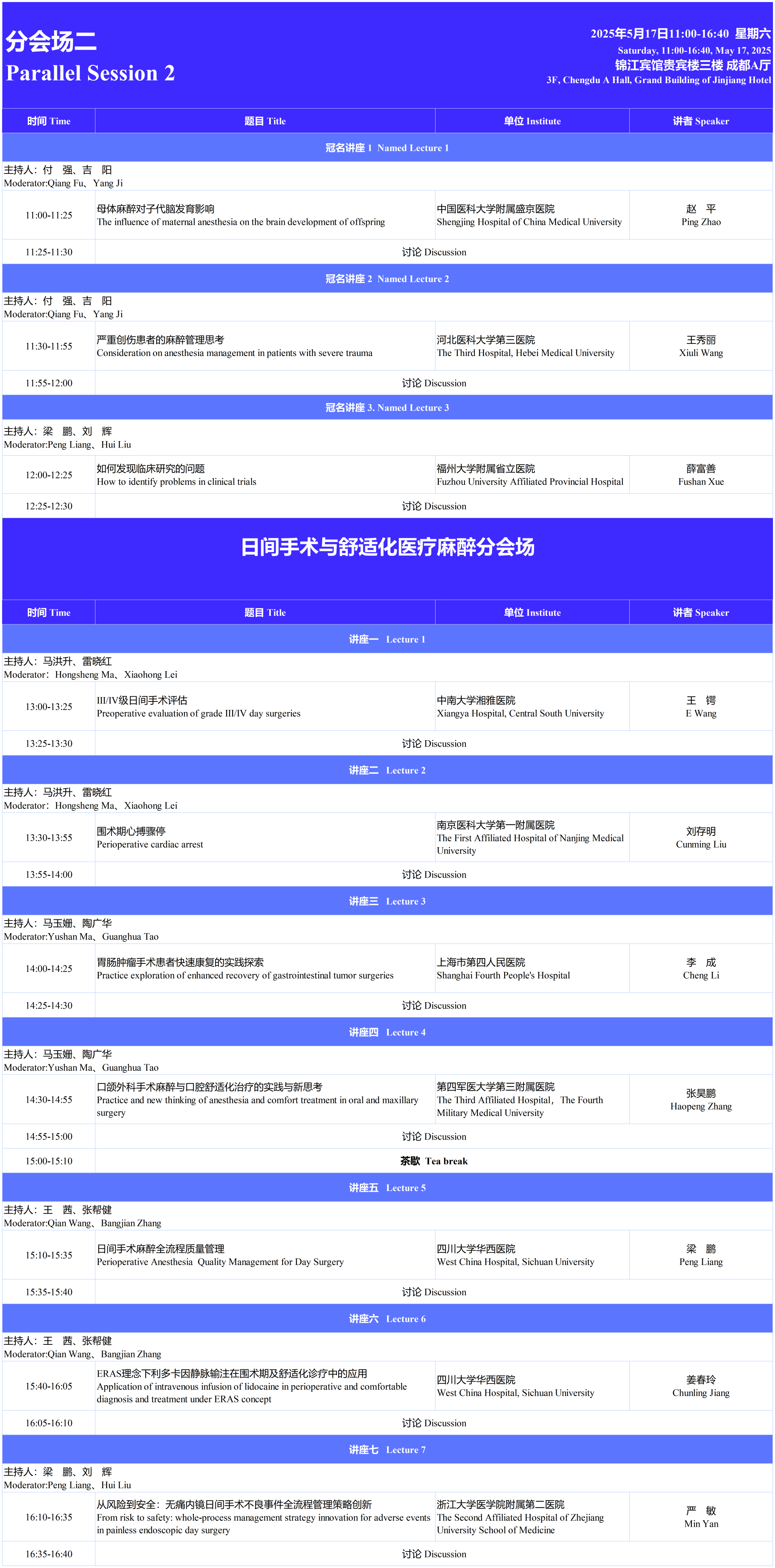Click the time cell 11:55-12:00
The width and height of the screenshot is (775, 1568).
49,383
